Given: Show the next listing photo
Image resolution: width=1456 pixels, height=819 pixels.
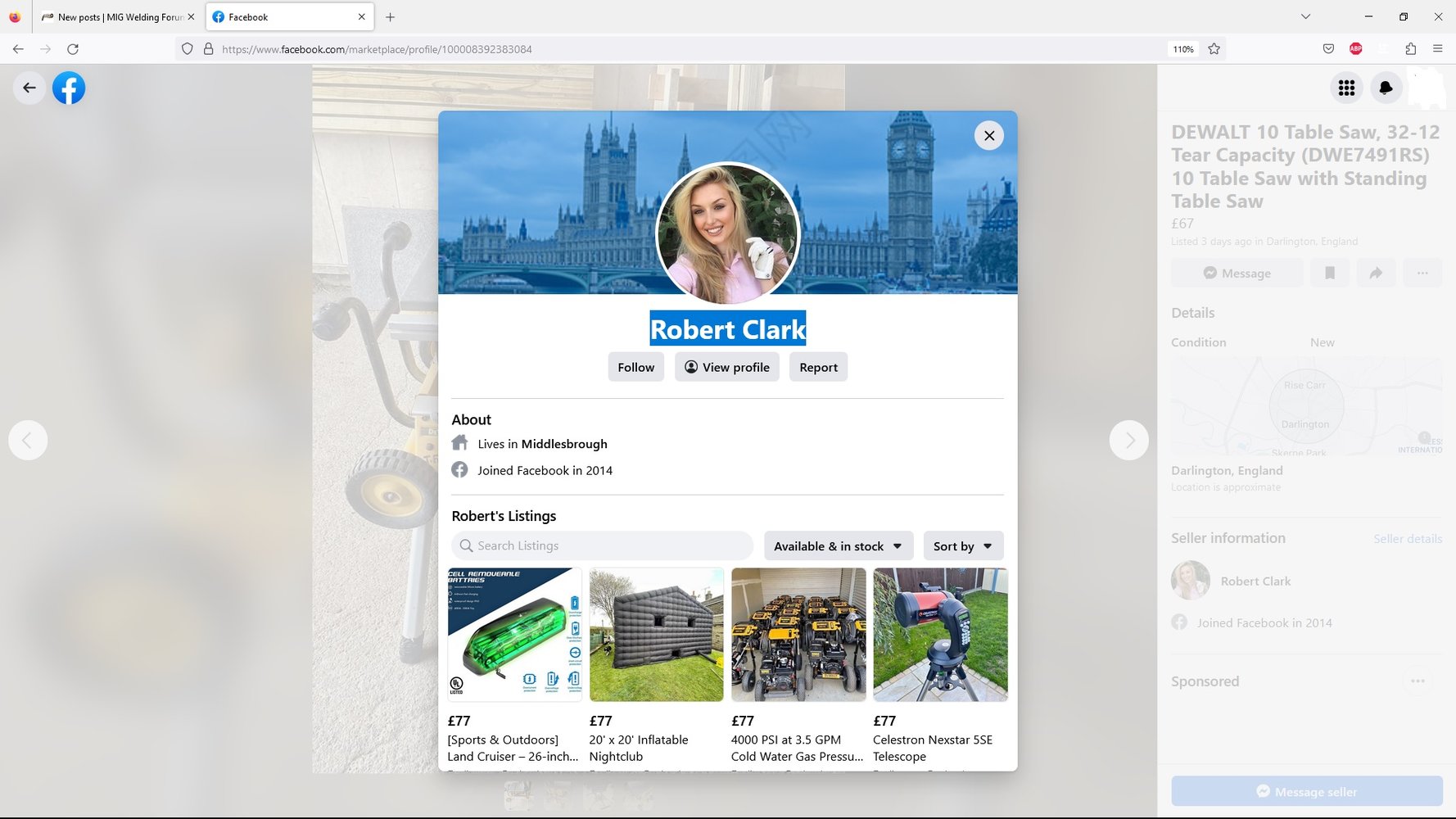Looking at the screenshot, I should 1129,440.
